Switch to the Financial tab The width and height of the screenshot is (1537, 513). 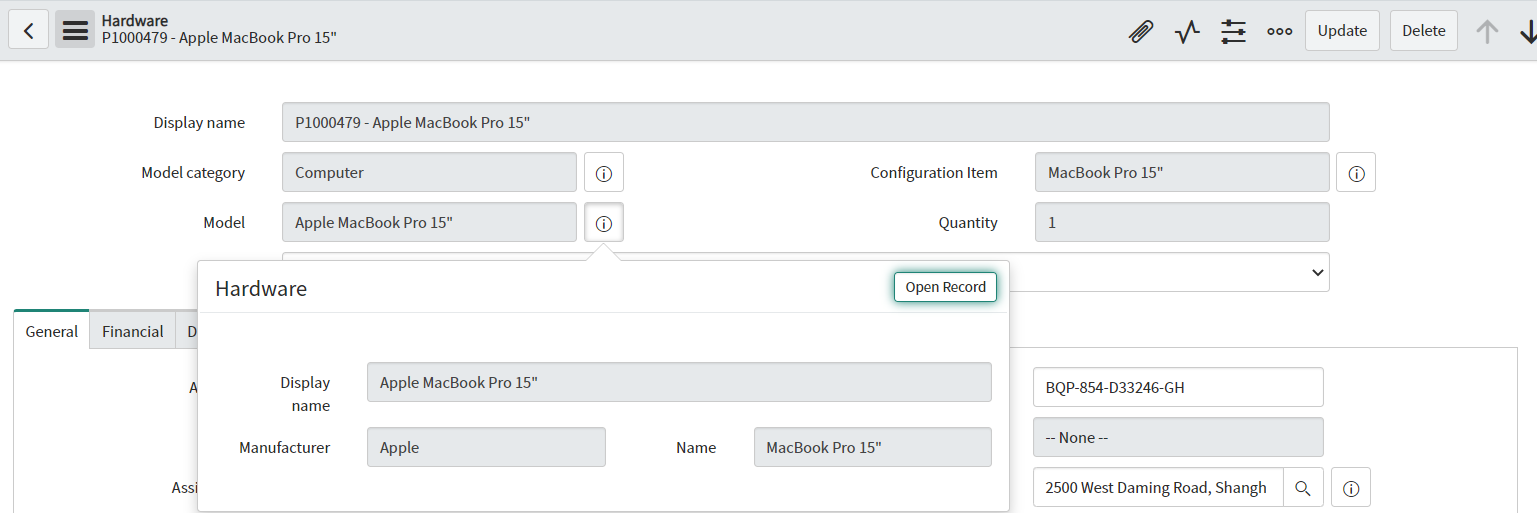(x=132, y=331)
